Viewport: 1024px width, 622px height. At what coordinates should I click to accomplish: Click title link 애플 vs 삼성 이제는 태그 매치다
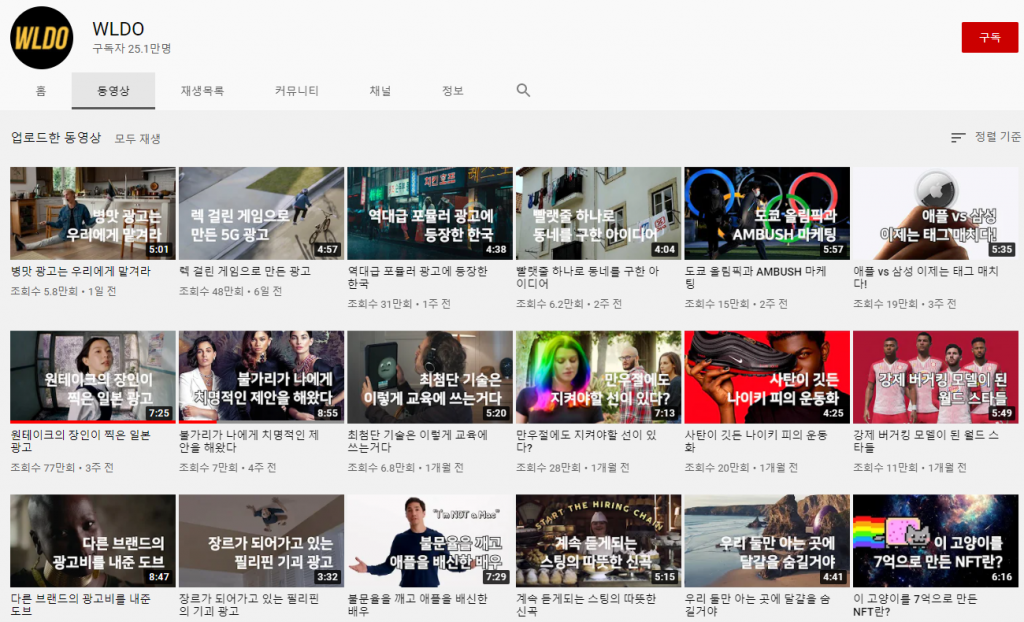pos(925,278)
